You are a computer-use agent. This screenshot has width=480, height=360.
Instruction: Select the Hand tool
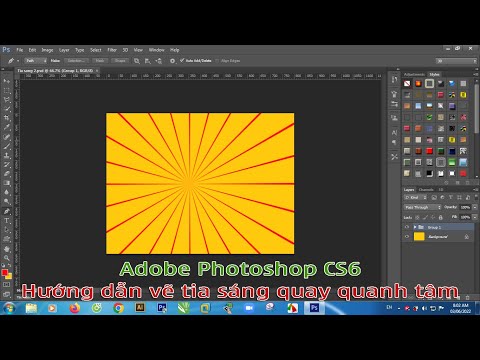tap(7, 249)
